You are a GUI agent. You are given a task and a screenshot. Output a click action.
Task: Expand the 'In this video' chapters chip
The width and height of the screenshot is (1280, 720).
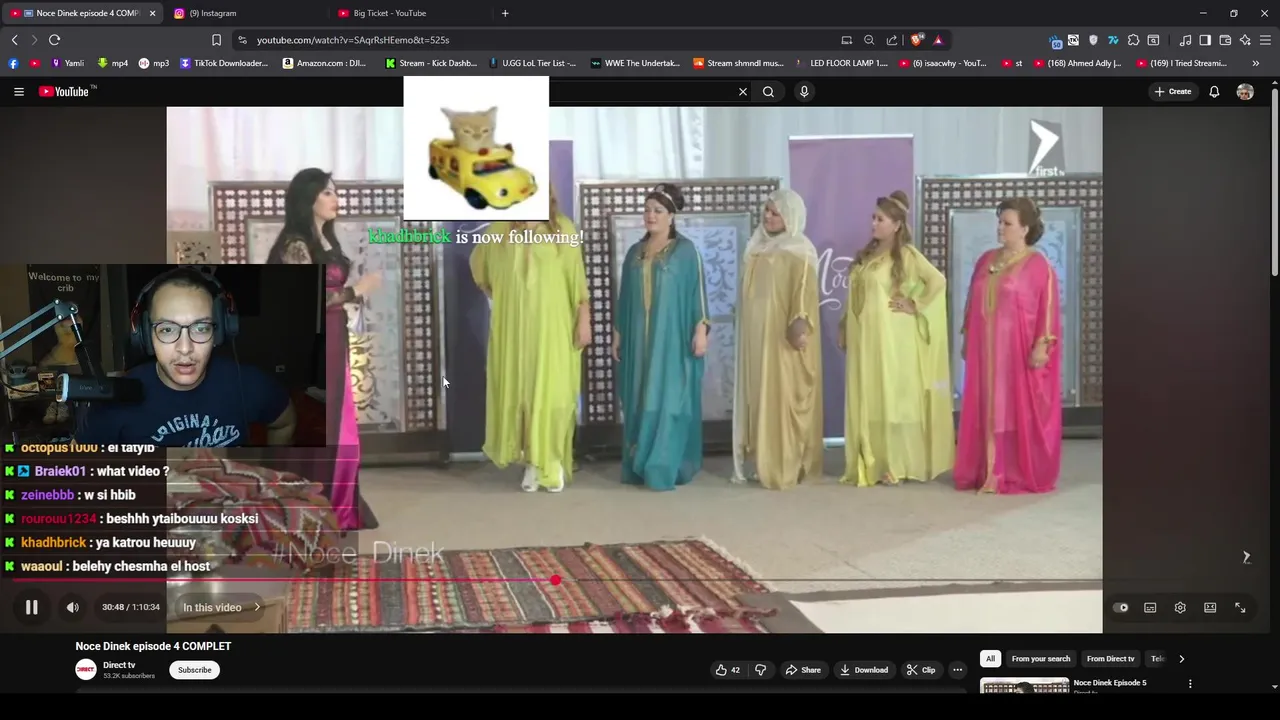point(221,607)
